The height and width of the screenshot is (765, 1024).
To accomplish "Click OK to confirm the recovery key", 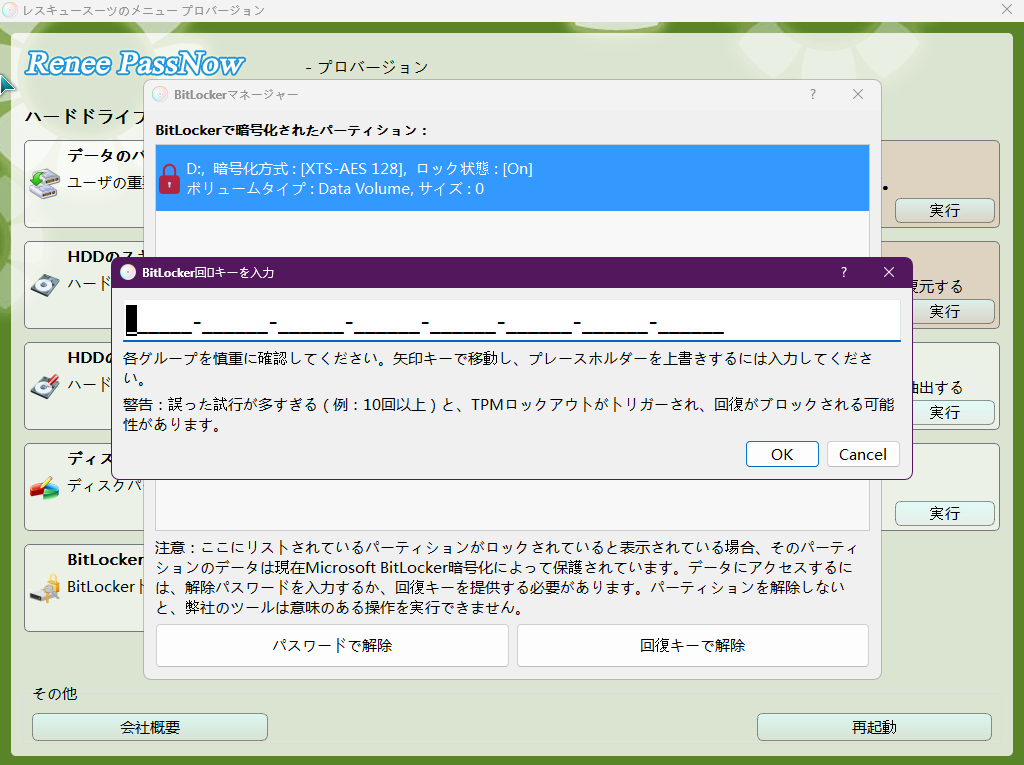I will click(782, 453).
